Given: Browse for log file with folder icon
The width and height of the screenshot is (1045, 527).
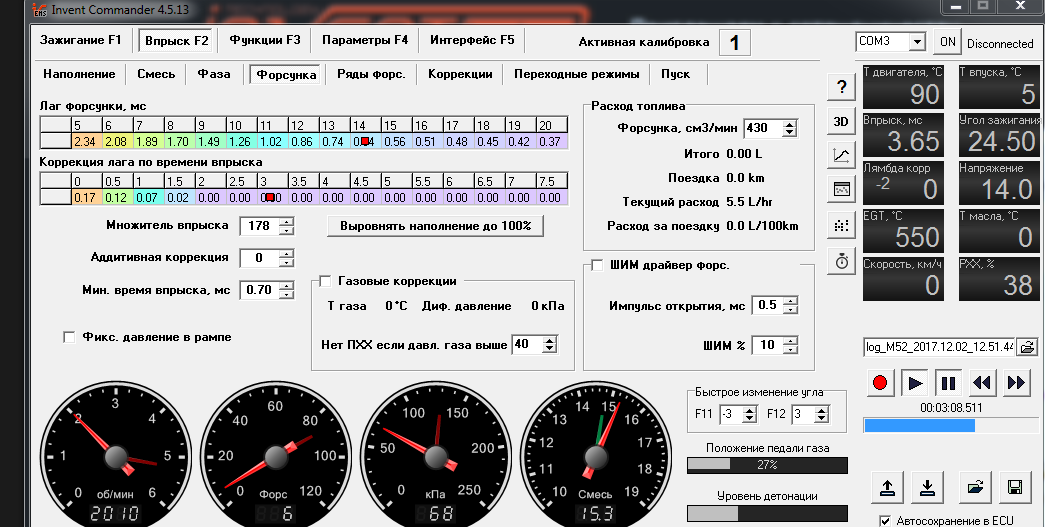Looking at the screenshot, I should 1028,346.
